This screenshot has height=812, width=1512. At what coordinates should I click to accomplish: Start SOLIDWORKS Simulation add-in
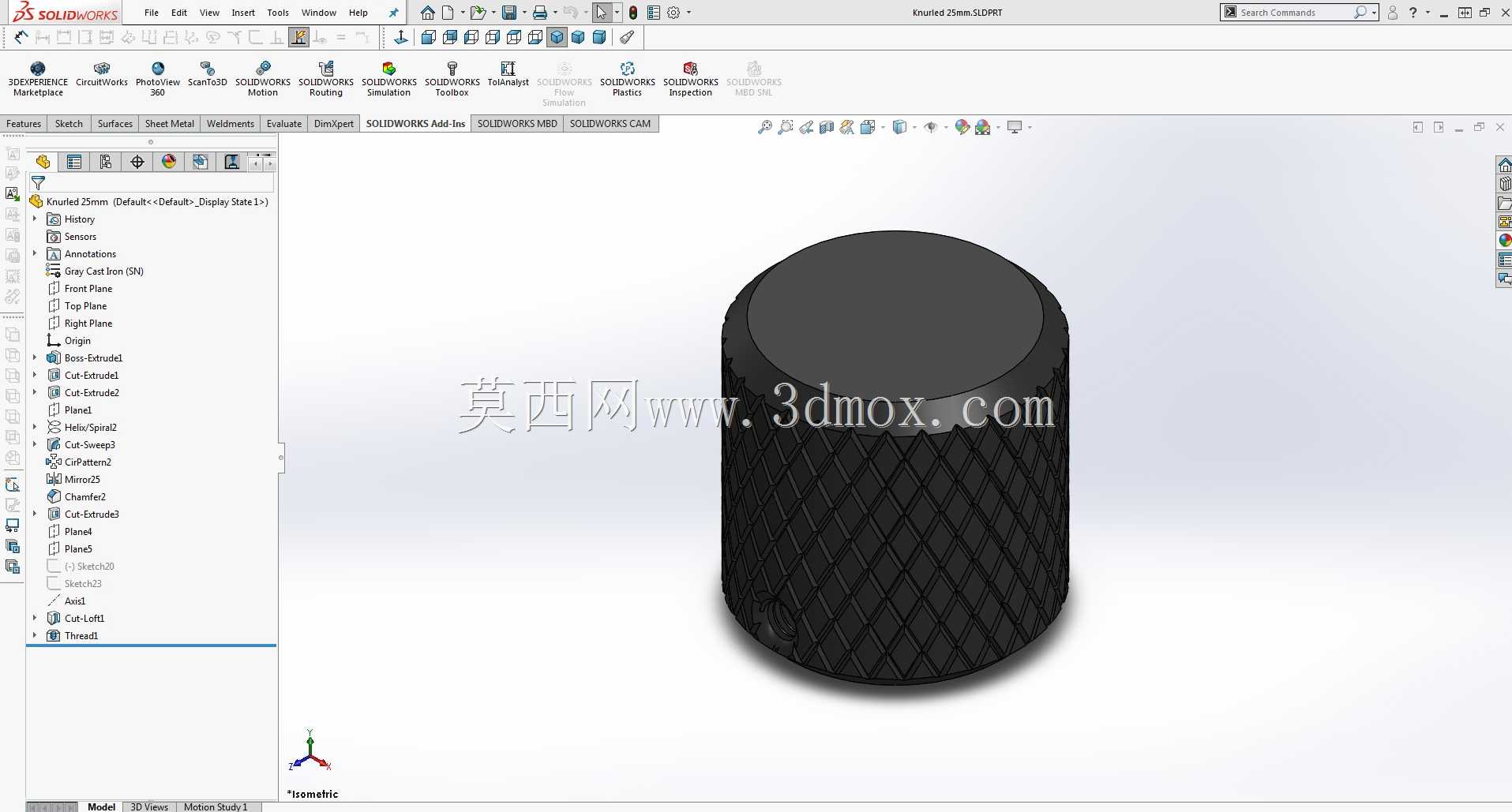click(x=389, y=79)
